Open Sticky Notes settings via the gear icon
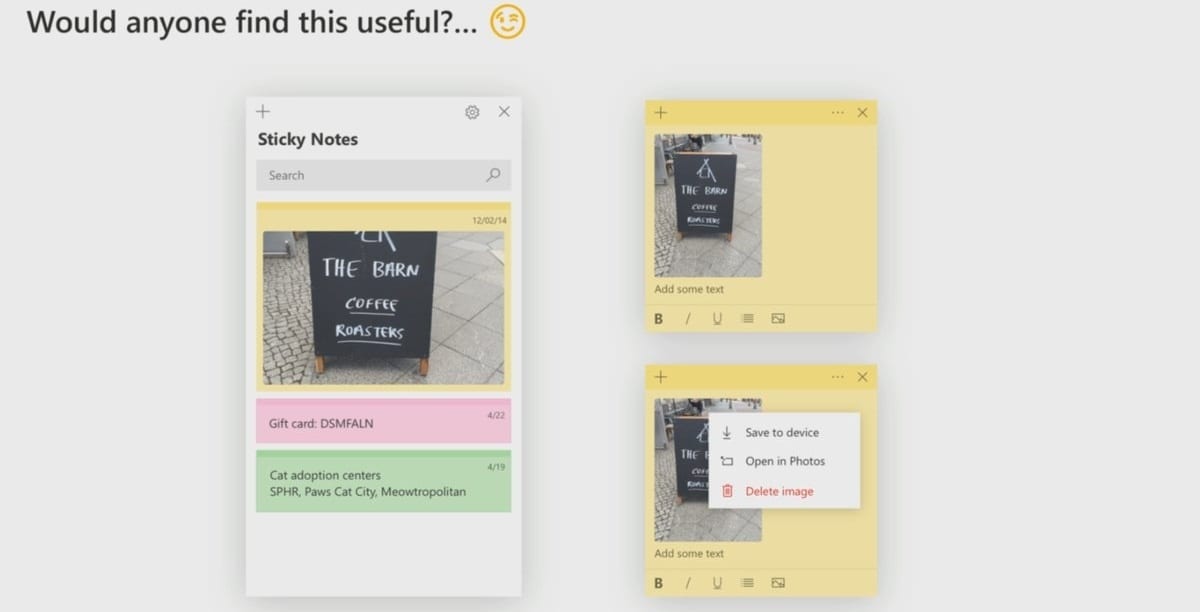 pos(471,112)
